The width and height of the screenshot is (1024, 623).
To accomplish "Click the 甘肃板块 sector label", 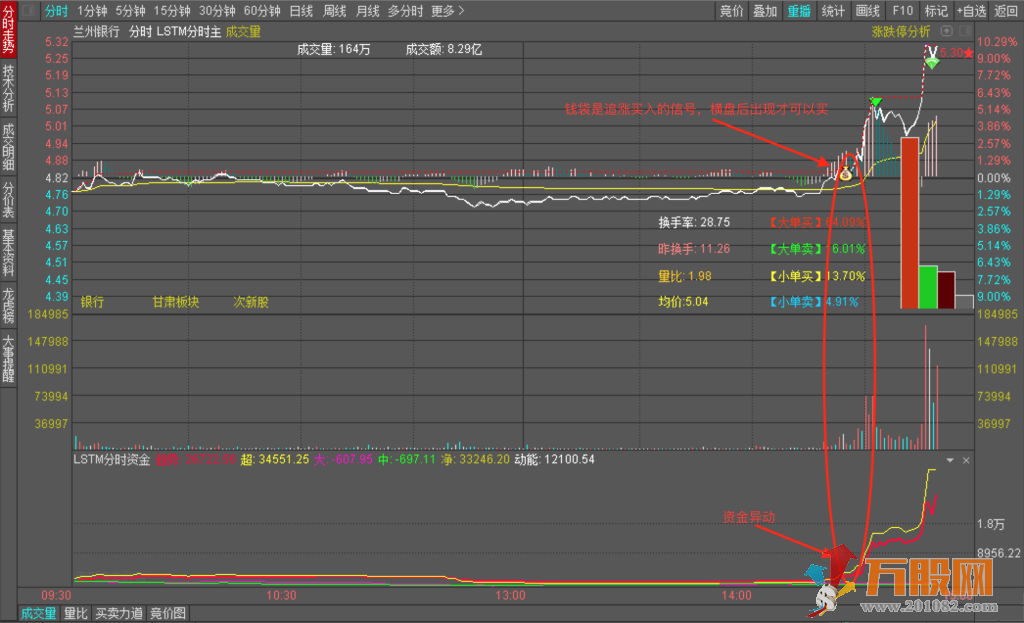I will (175, 301).
